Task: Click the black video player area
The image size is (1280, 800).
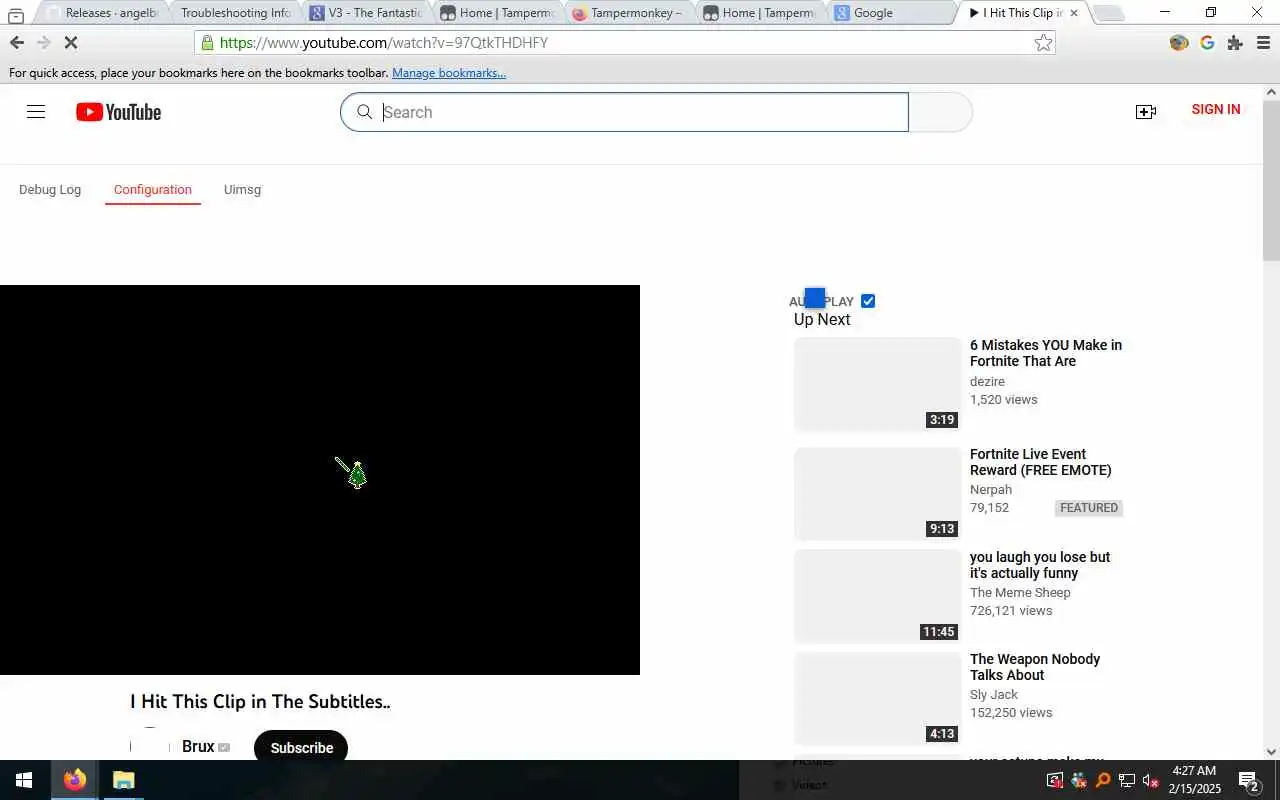Action: point(320,480)
